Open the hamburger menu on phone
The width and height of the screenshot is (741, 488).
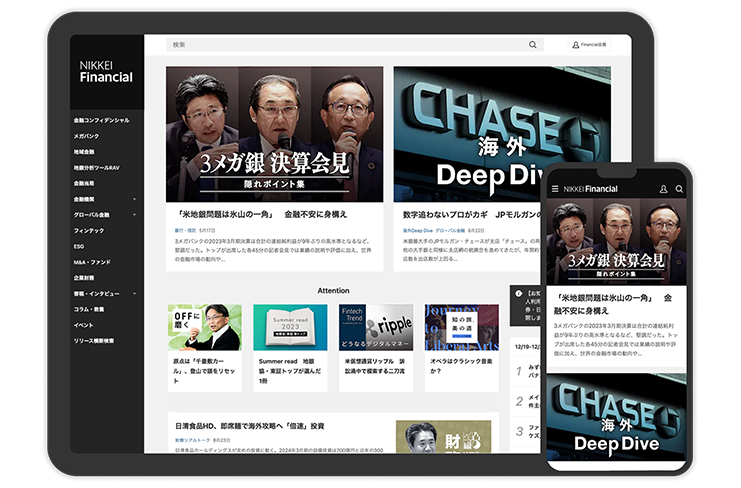(x=555, y=188)
